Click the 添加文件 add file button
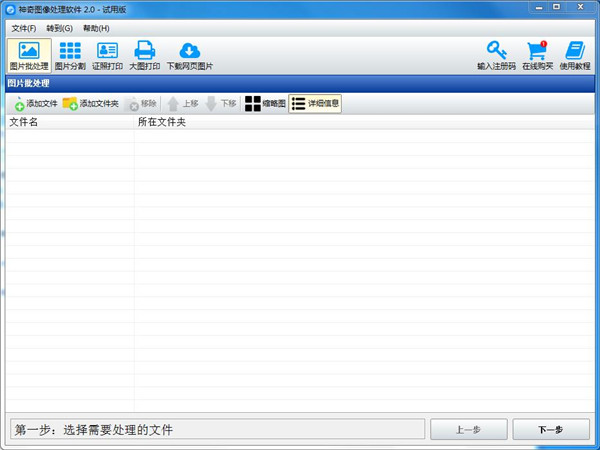 pos(35,103)
